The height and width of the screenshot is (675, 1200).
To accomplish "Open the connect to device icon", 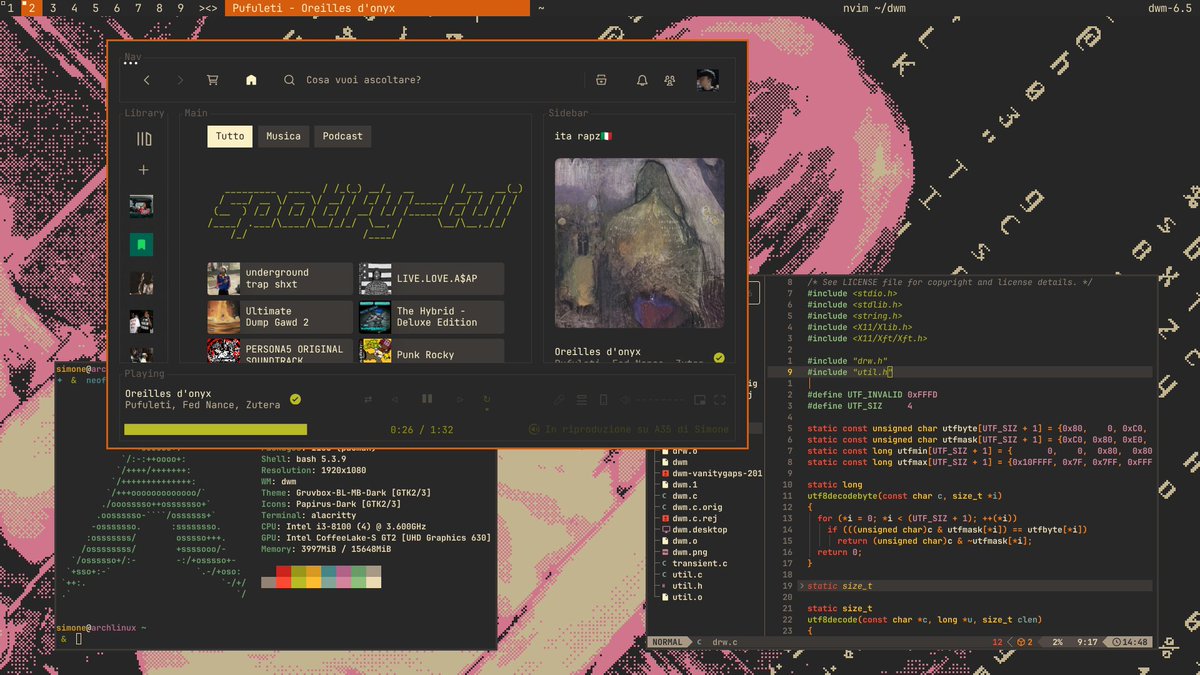I will tap(602, 400).
